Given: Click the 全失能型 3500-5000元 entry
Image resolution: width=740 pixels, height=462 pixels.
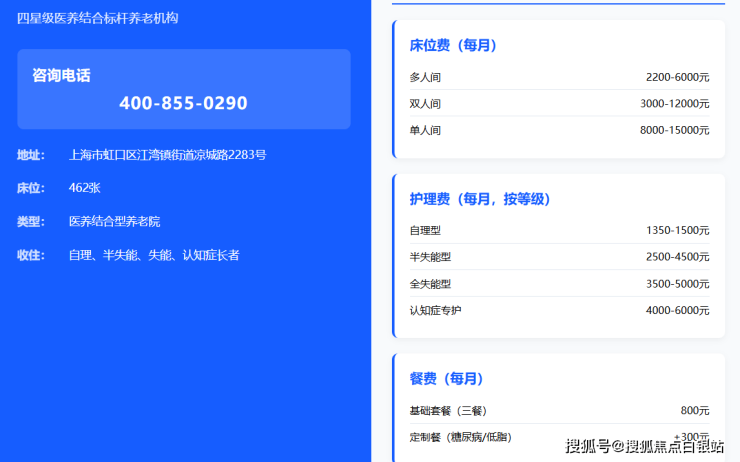Looking at the screenshot, I should (x=559, y=284).
